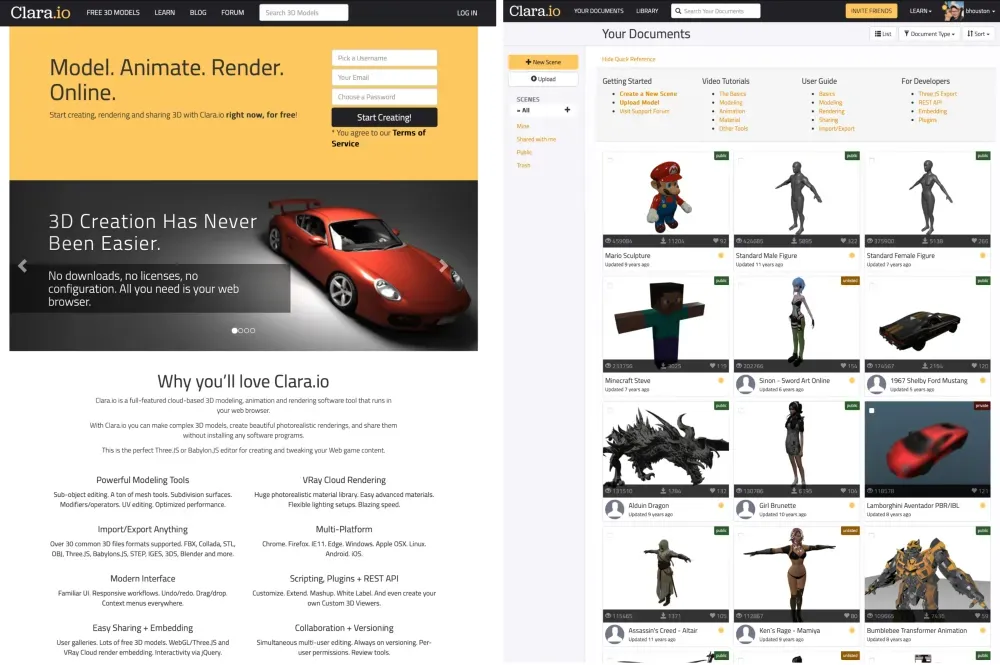Click the left carousel arrow on the homepage banner
1000x665 pixels.
coord(22,265)
